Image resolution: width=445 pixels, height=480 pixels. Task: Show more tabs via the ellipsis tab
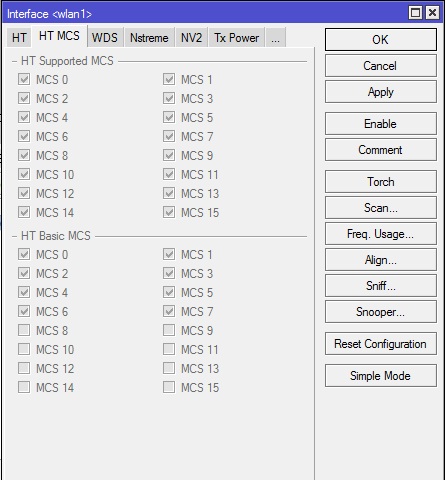[x=275, y=38]
